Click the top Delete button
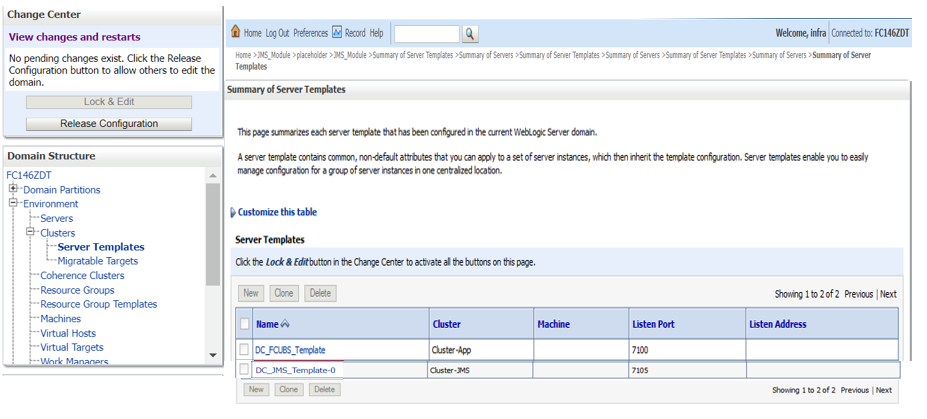The width and height of the screenshot is (927, 419). 320,293
